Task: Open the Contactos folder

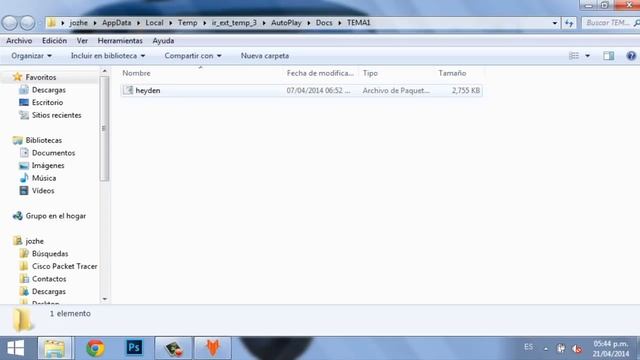Action: [x=49, y=279]
